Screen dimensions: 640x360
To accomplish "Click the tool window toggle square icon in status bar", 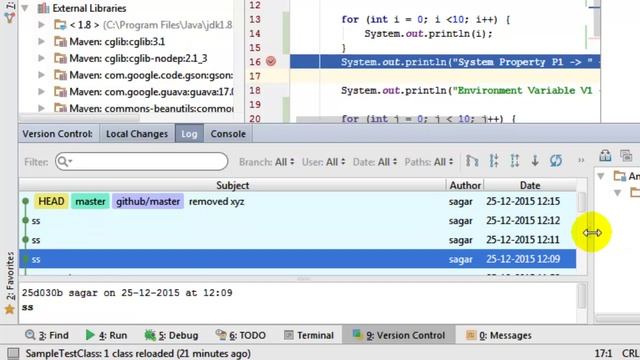I will pyautogui.click(x=13, y=353).
